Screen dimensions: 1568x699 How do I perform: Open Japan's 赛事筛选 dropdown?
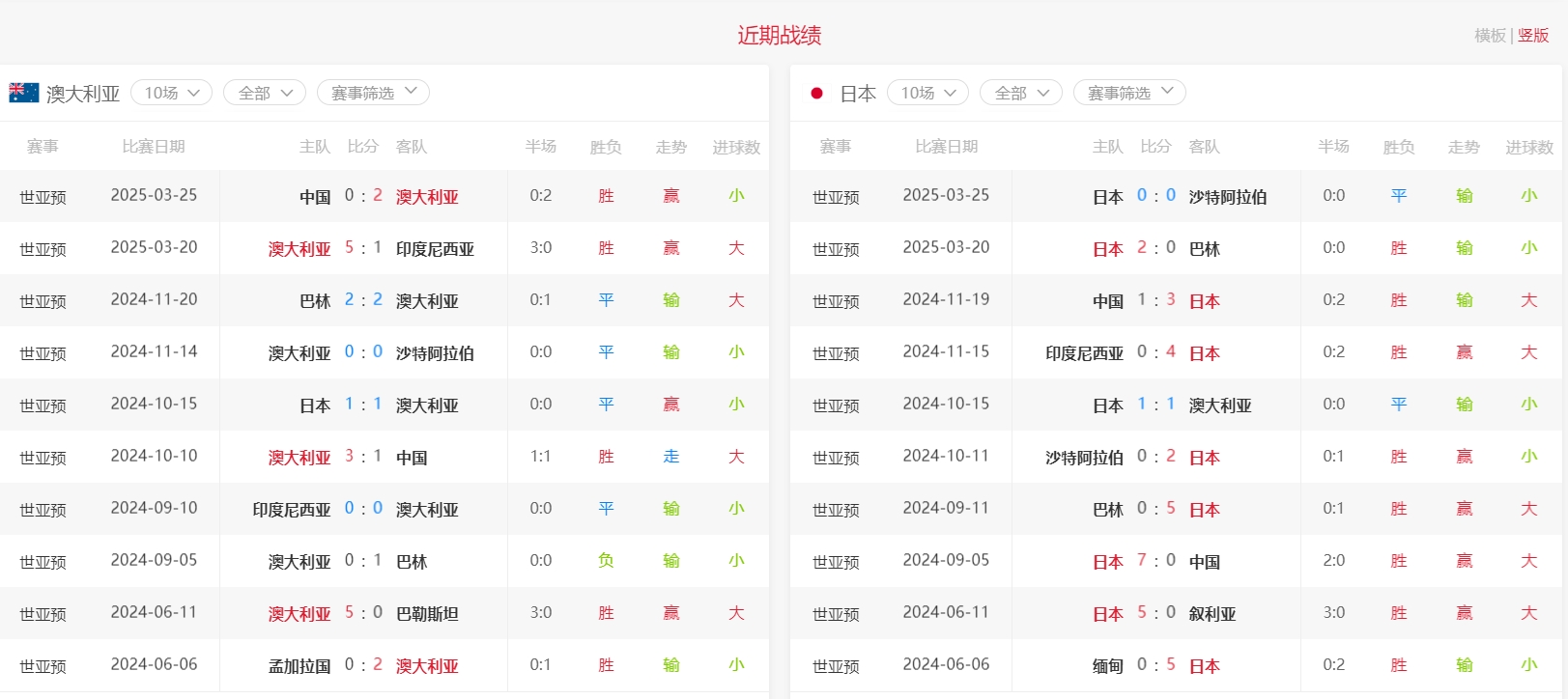click(1129, 93)
